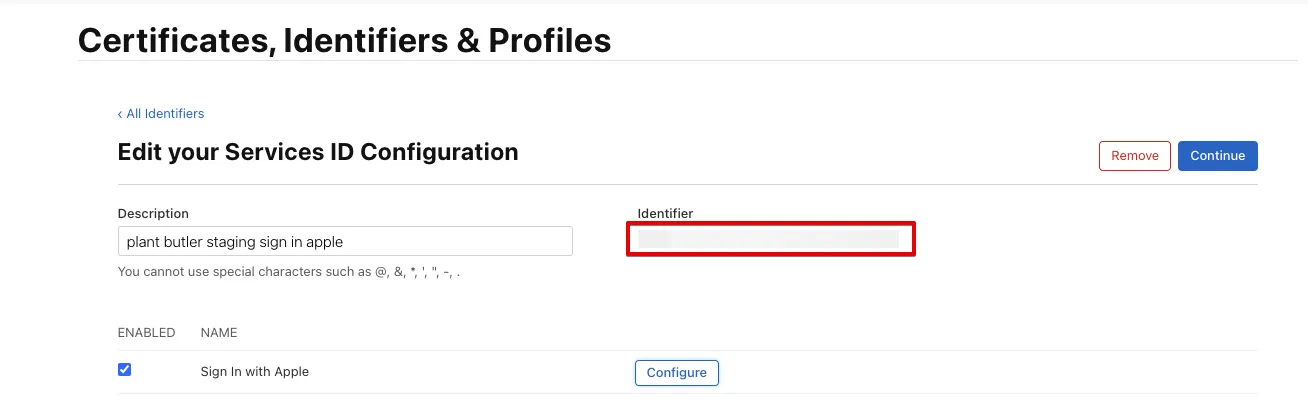Click the ENABLED column header
This screenshot has height=403, width=1308.
tap(146, 333)
